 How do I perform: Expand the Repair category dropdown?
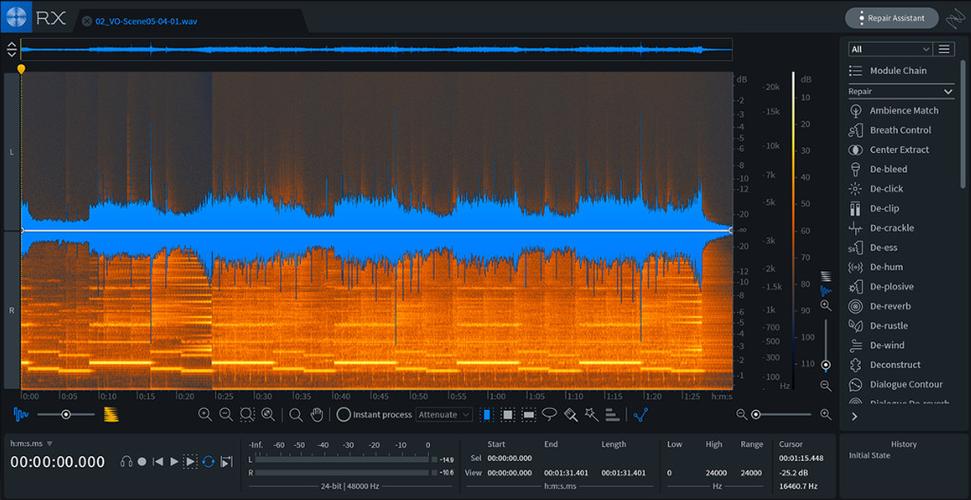[x=901, y=92]
